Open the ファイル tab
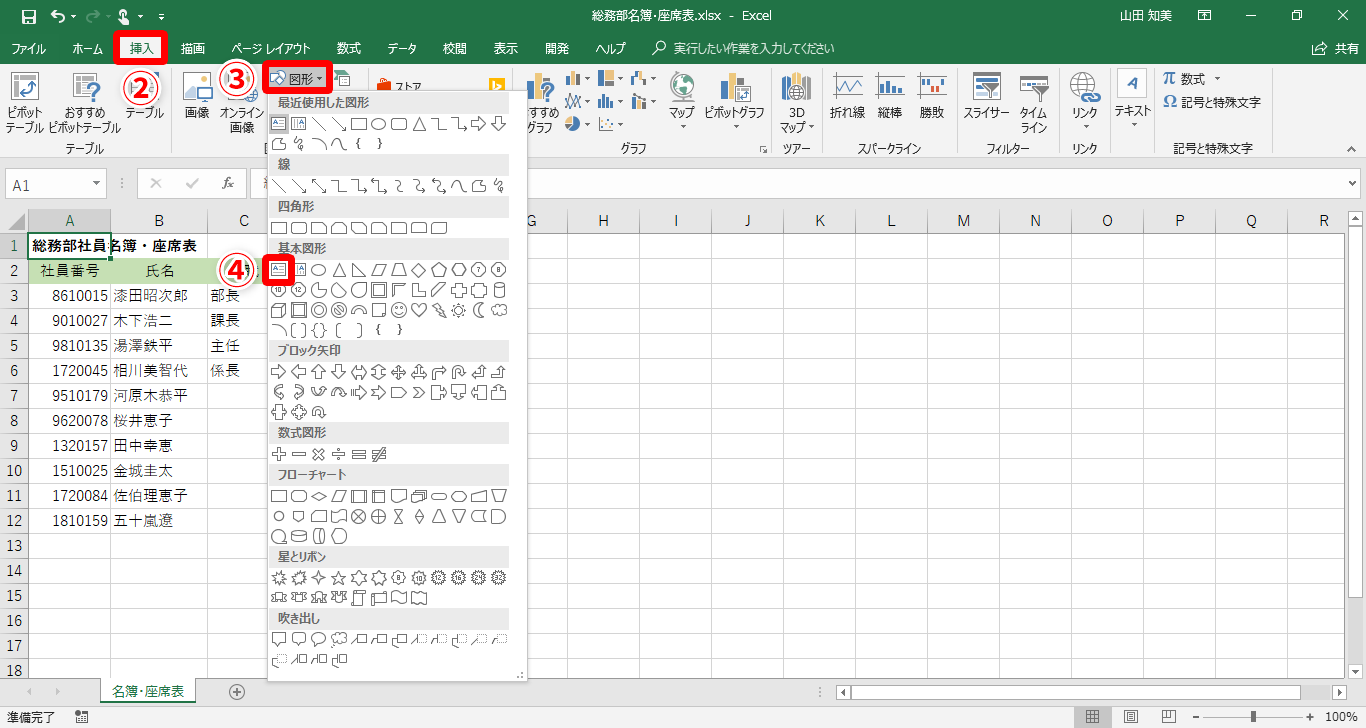 [x=28, y=48]
